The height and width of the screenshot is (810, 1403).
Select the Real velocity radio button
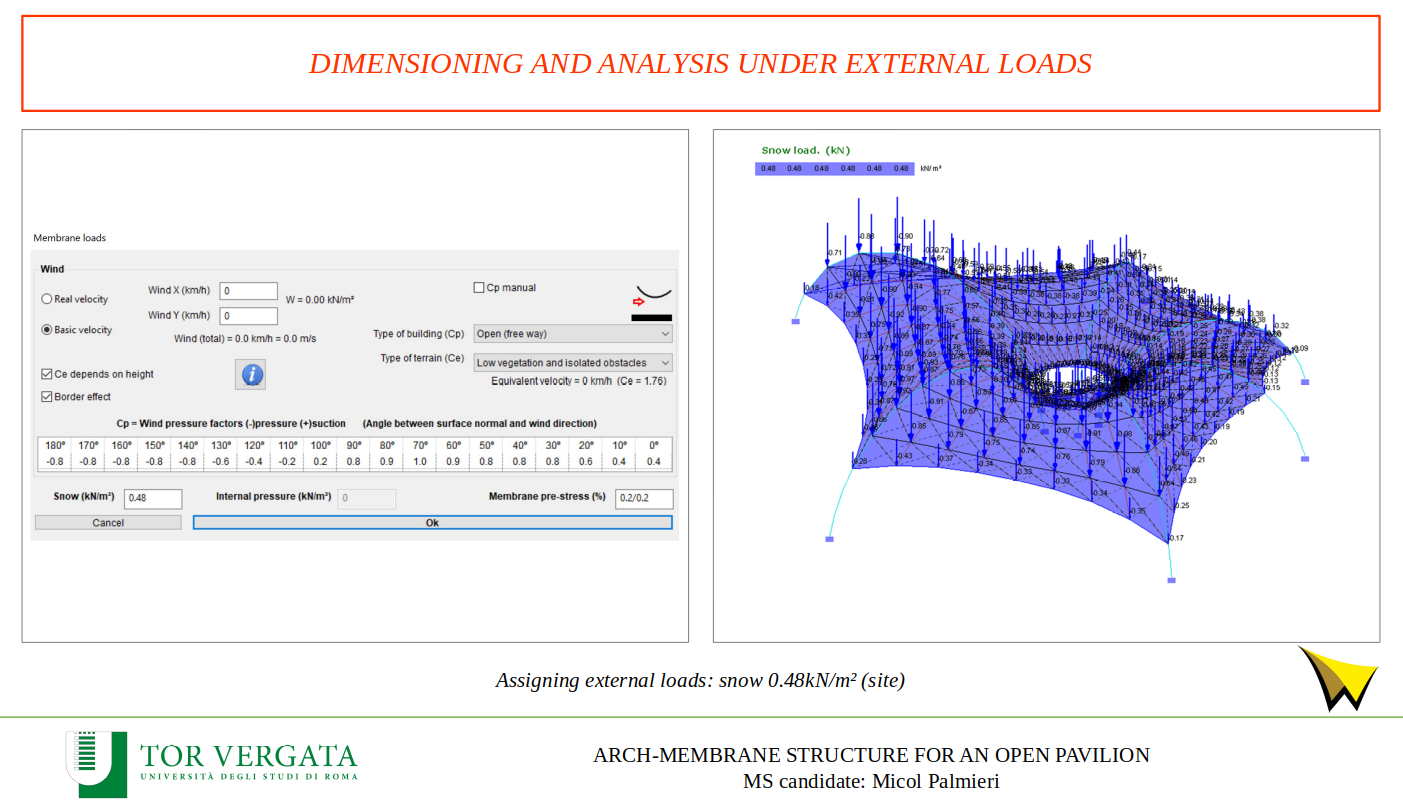(x=47, y=299)
